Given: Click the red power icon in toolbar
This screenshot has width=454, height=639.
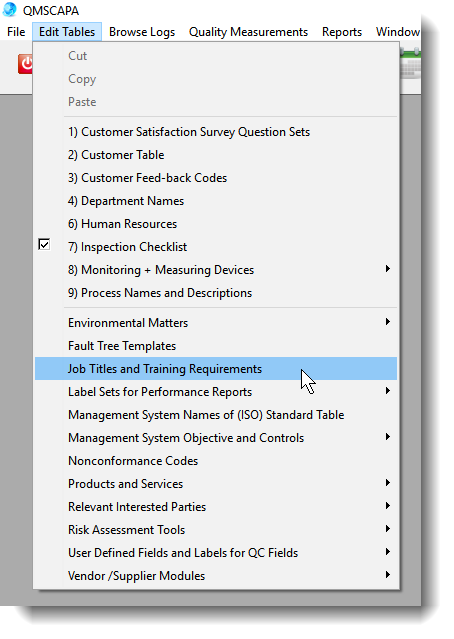Looking at the screenshot, I should pyautogui.click(x=25, y=64).
